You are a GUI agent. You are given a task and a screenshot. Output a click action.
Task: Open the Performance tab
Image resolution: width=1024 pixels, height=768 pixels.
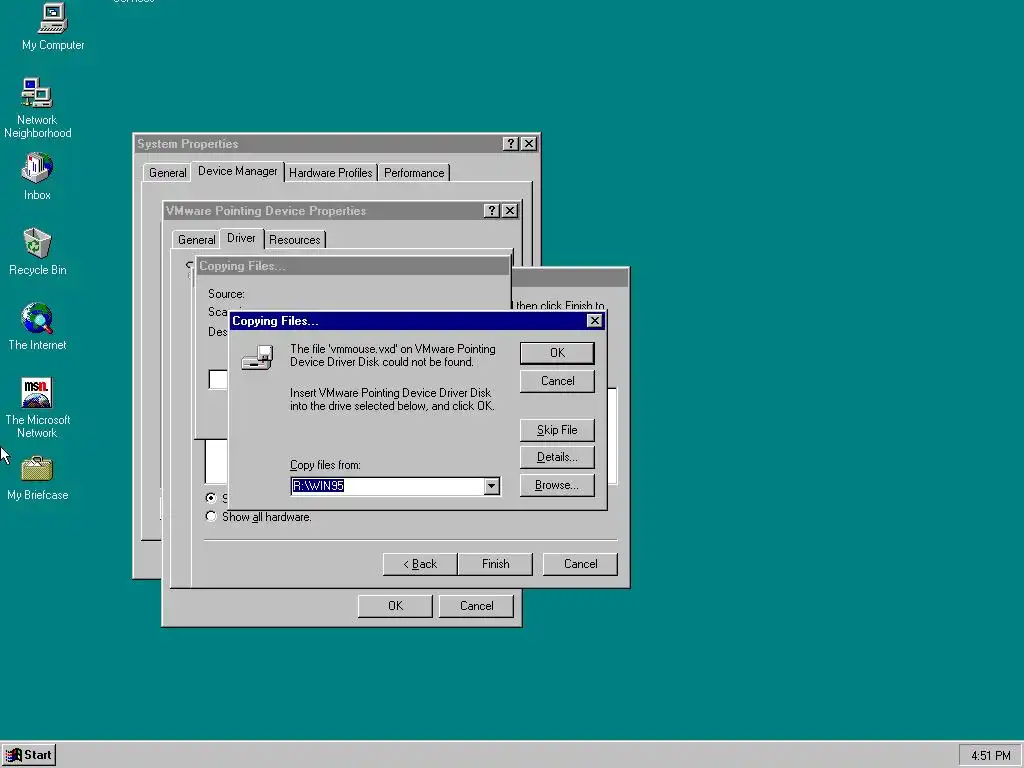tap(413, 173)
